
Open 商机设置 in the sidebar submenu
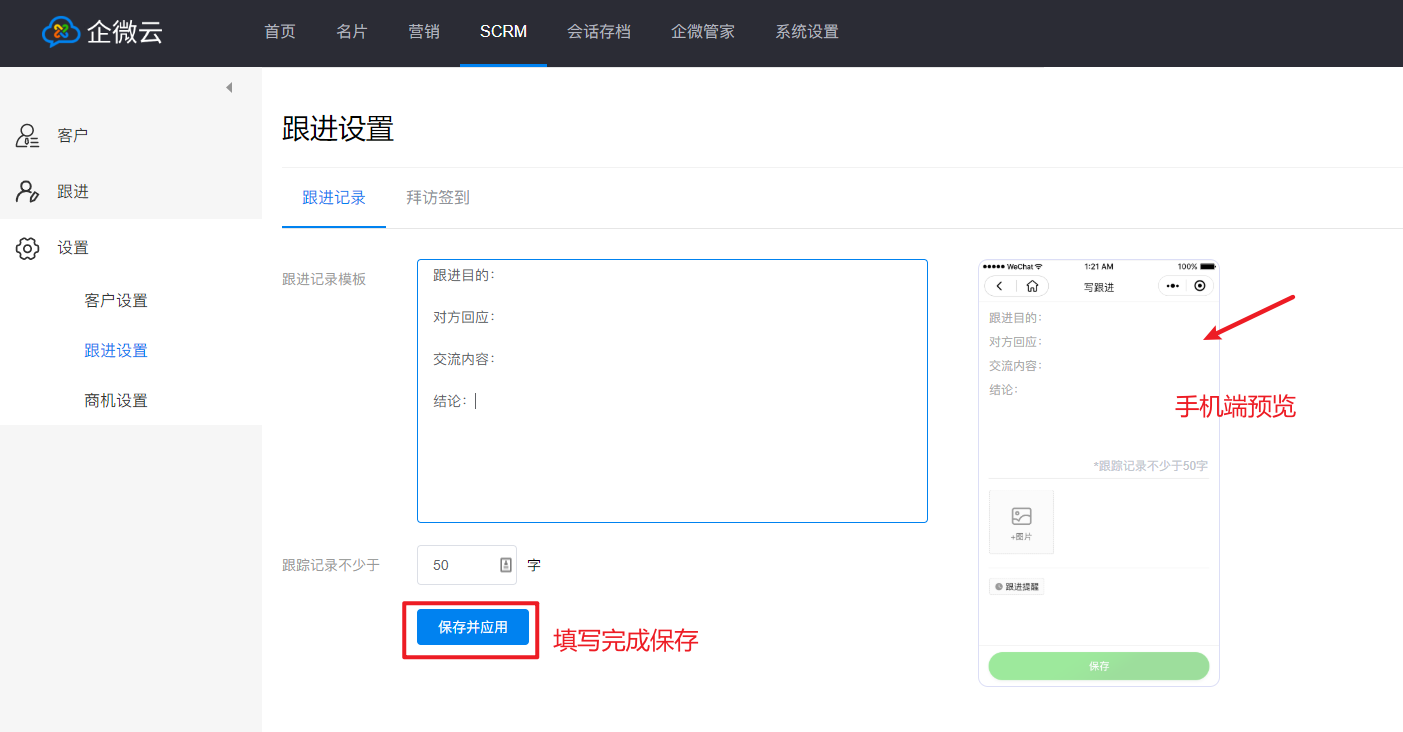(x=116, y=401)
